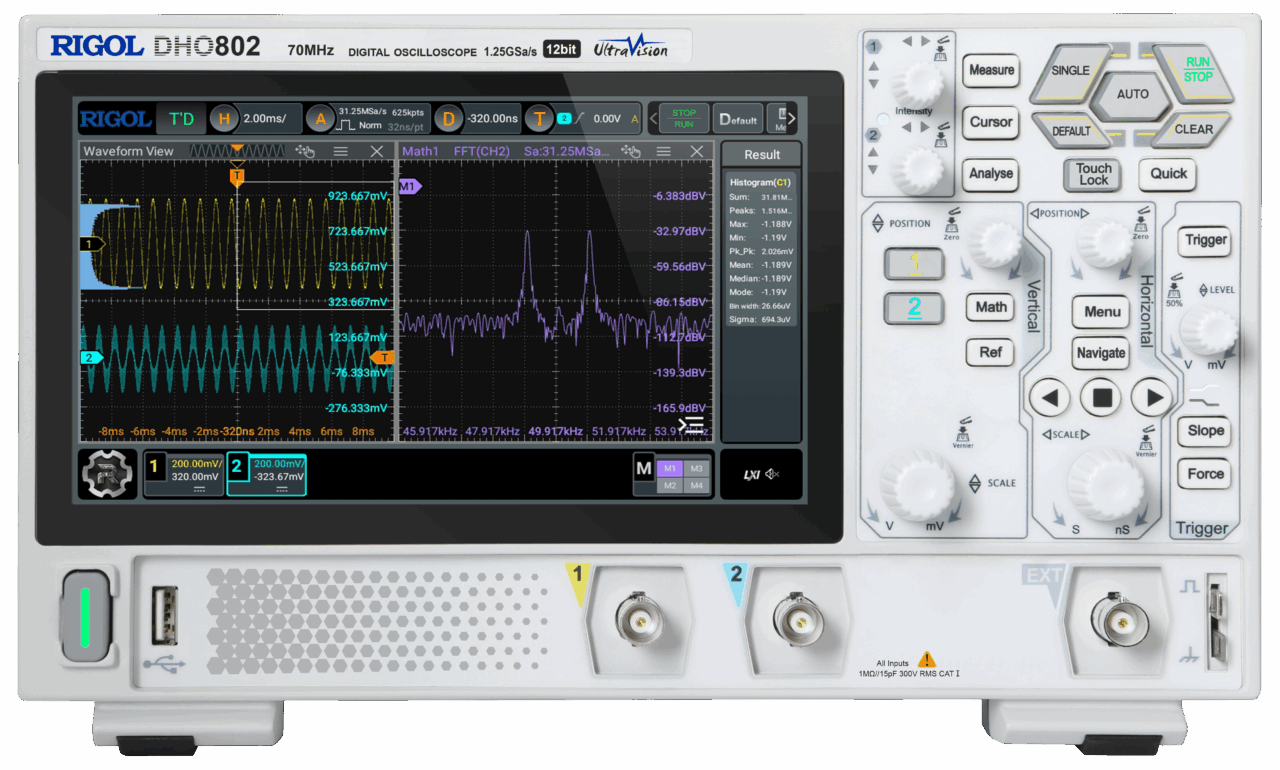Viewport: 1280px width, 770px height.
Task: Toggle the channel 2 label on screen
Action: (237, 466)
